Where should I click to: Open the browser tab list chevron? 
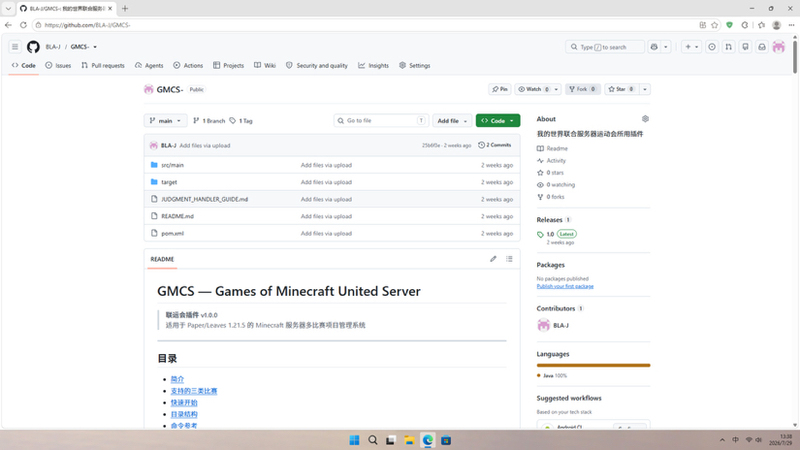(8, 9)
